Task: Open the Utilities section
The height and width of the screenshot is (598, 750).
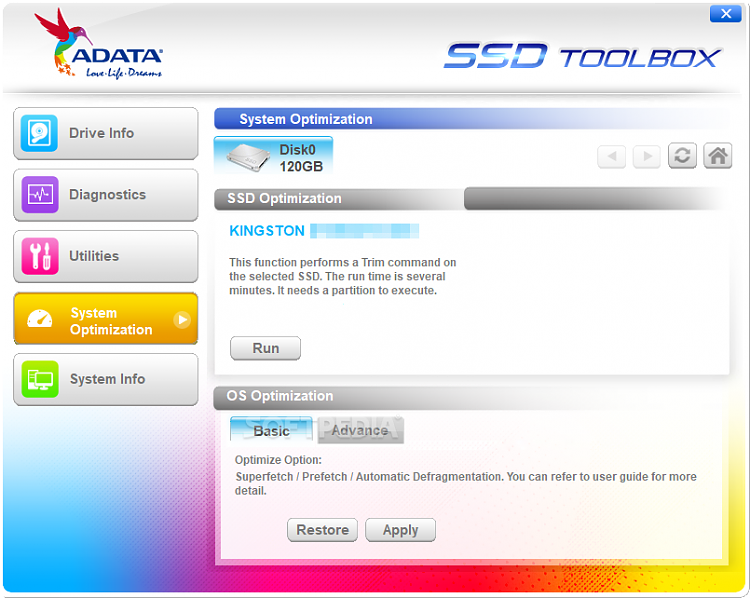Action: 106,256
